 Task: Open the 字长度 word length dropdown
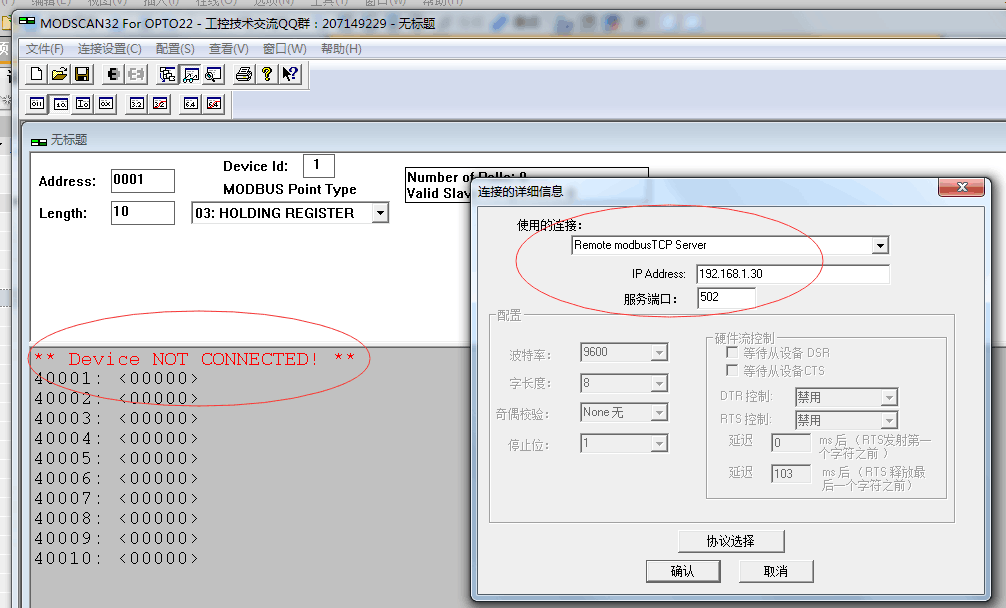click(659, 384)
